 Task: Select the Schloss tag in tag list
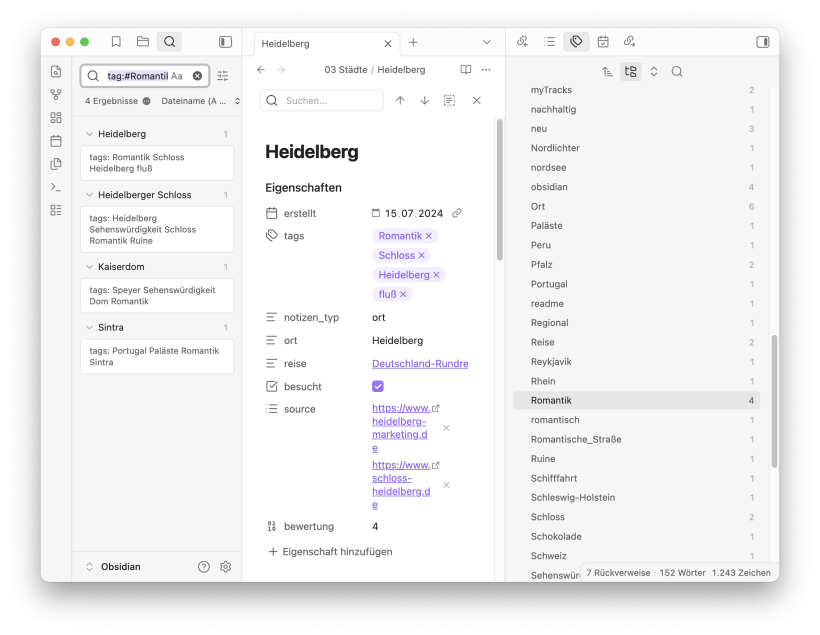click(x=636, y=517)
